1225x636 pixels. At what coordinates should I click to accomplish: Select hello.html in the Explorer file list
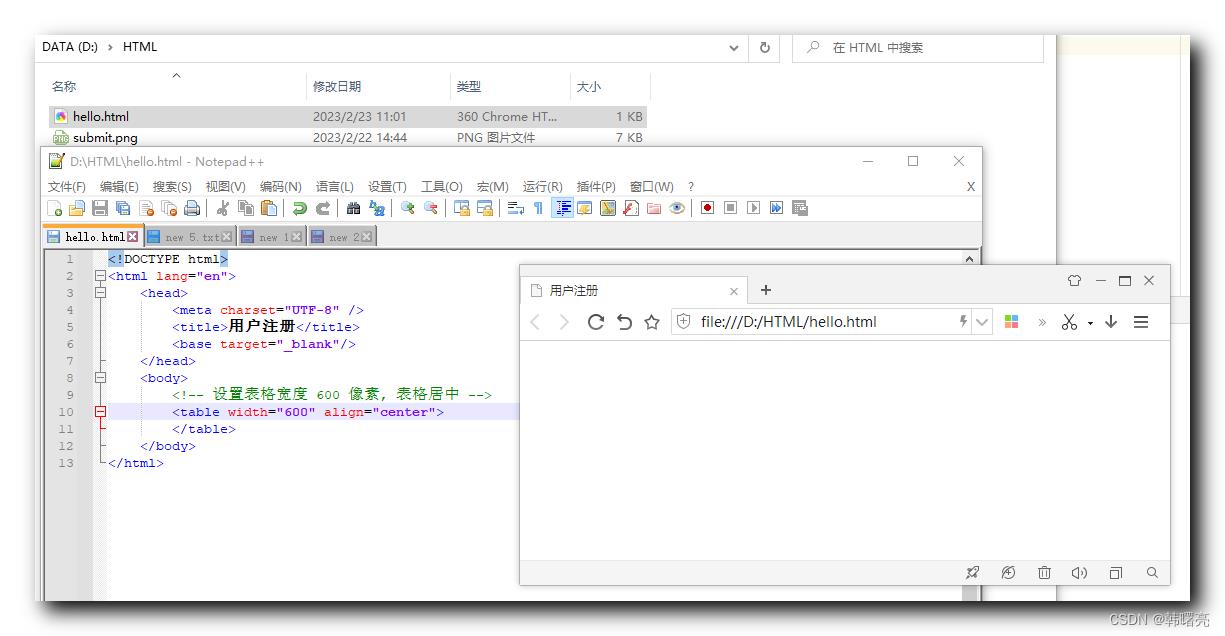(347, 117)
